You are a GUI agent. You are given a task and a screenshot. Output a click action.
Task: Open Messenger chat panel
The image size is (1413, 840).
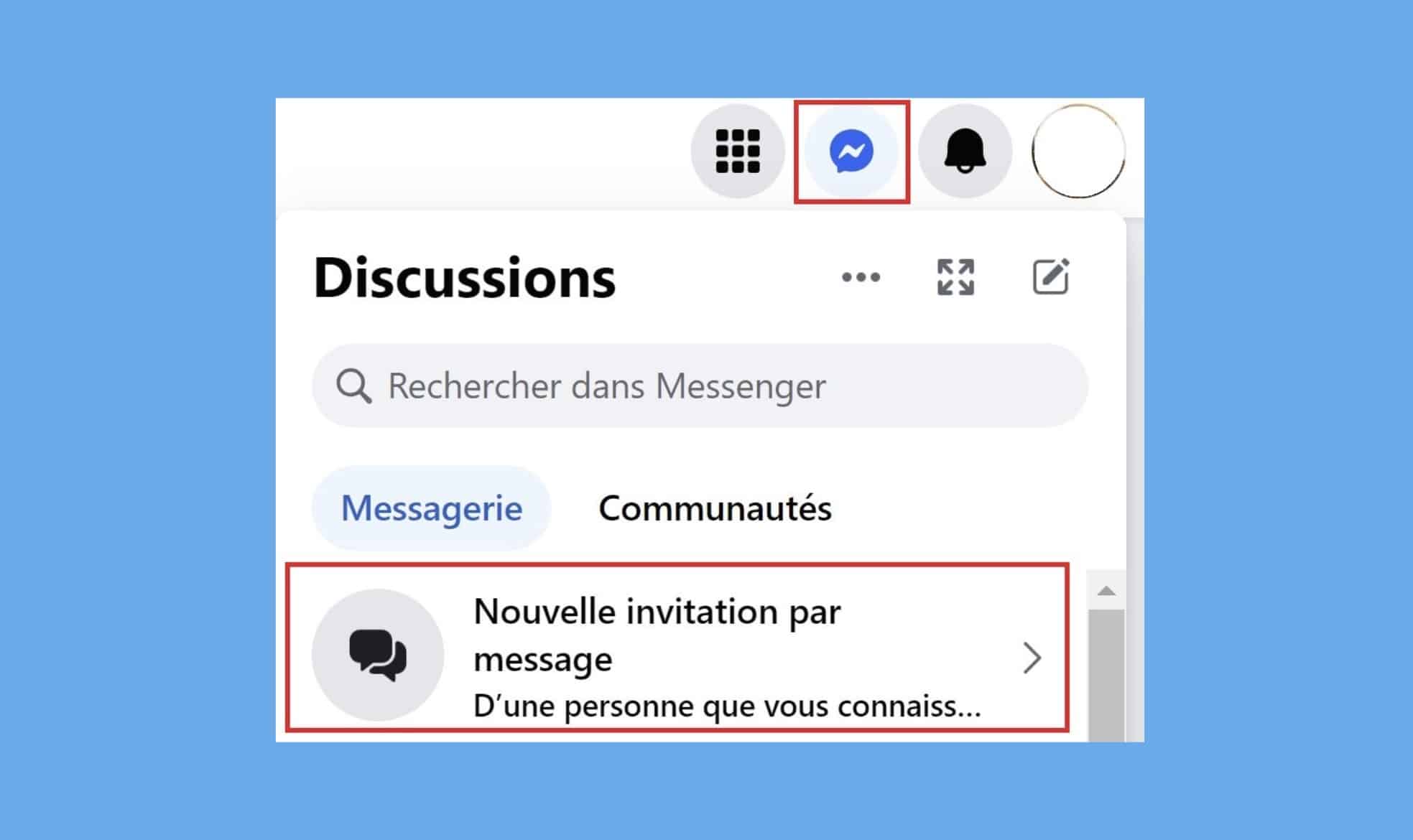point(852,151)
